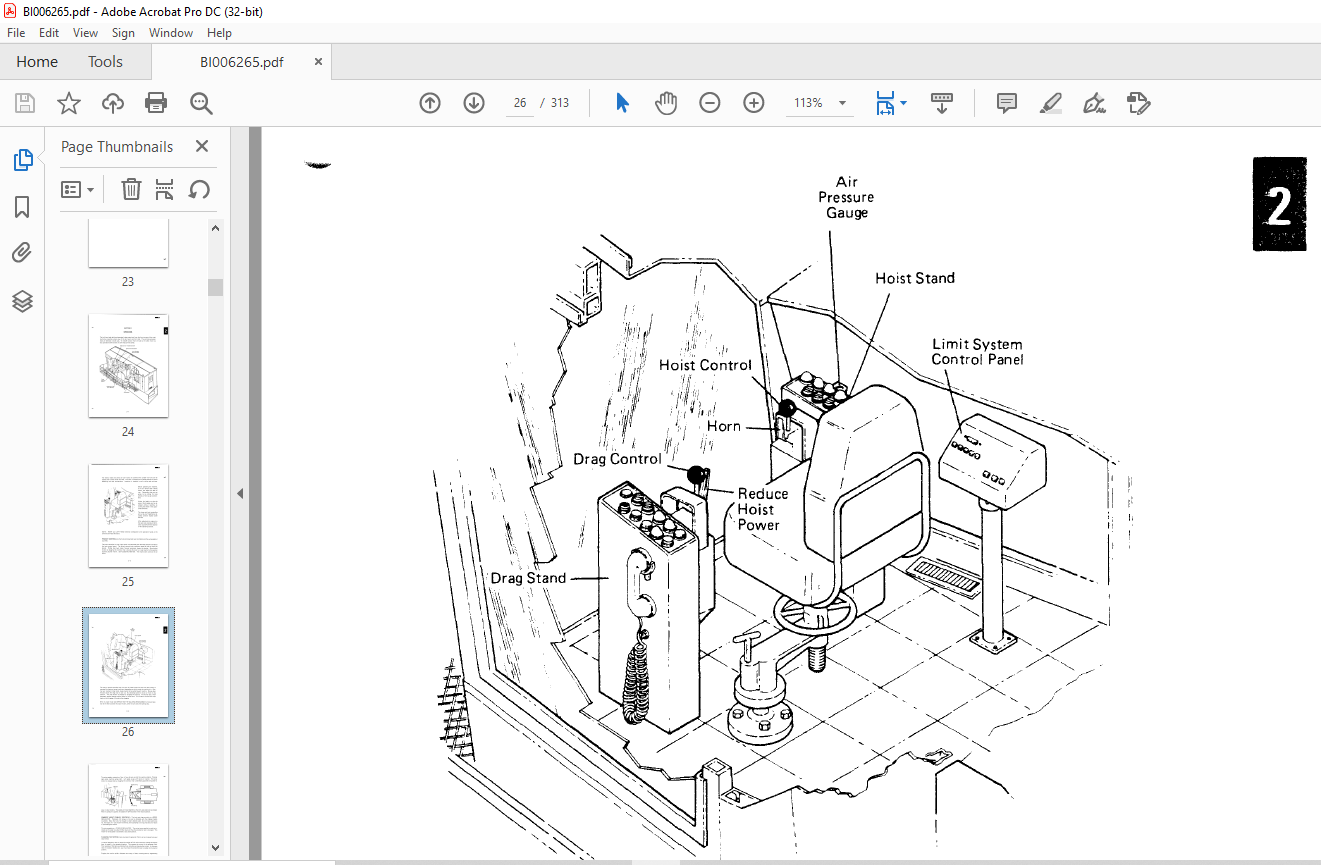Add a sticky note comment
The width and height of the screenshot is (1321, 865).
(x=1006, y=103)
